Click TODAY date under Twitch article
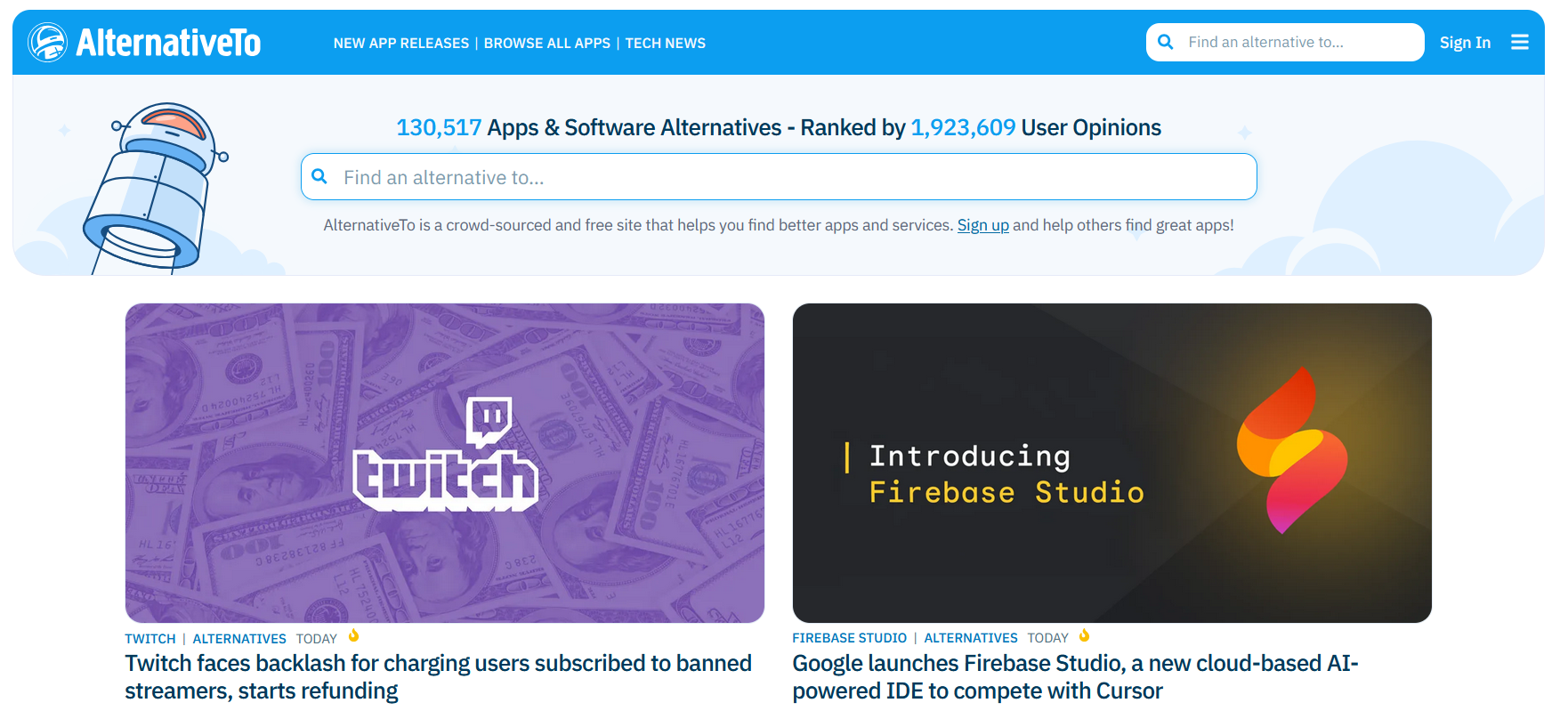The height and width of the screenshot is (719, 1568). point(317,639)
